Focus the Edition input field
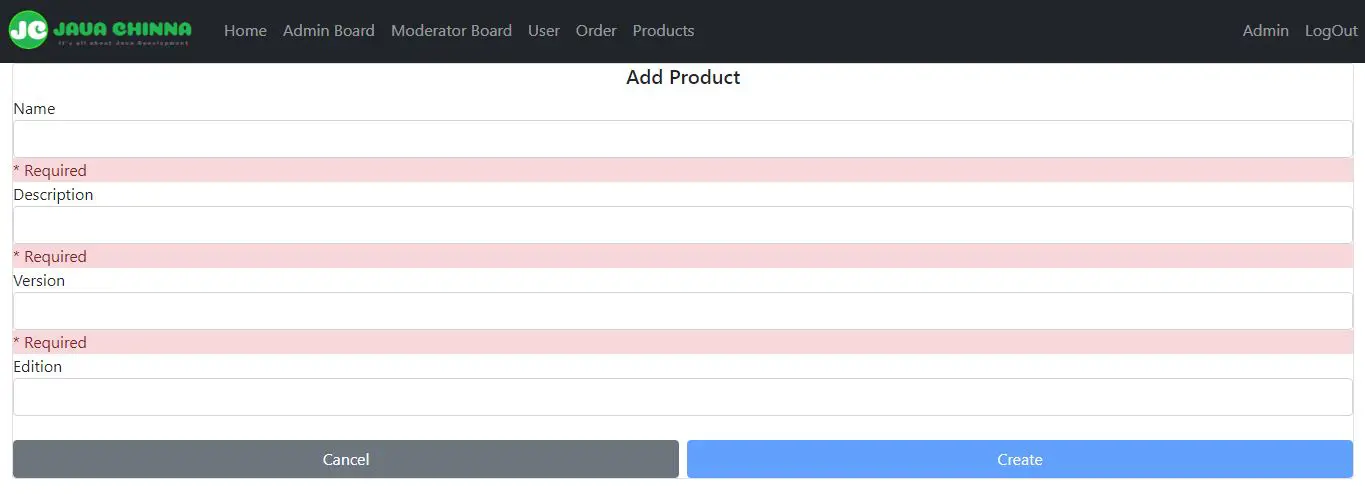Image resolution: width=1365 pixels, height=494 pixels. [682, 397]
